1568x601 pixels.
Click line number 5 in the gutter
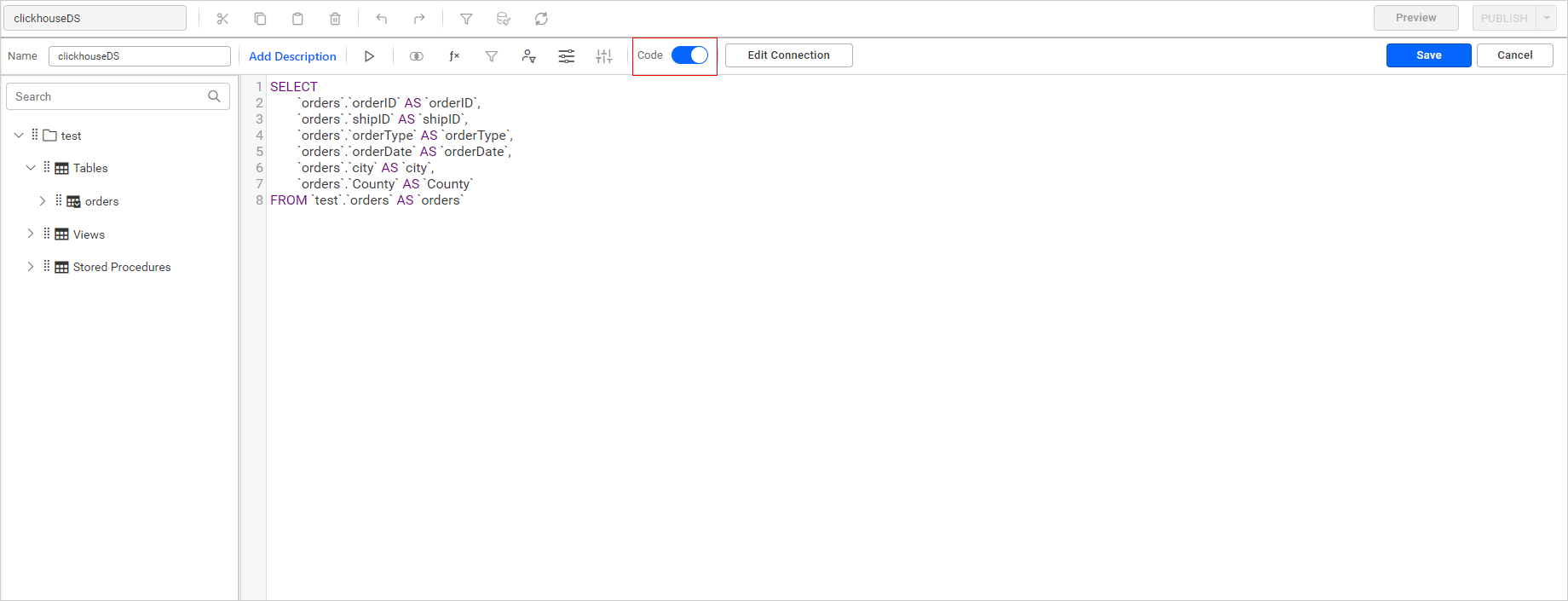(259, 152)
